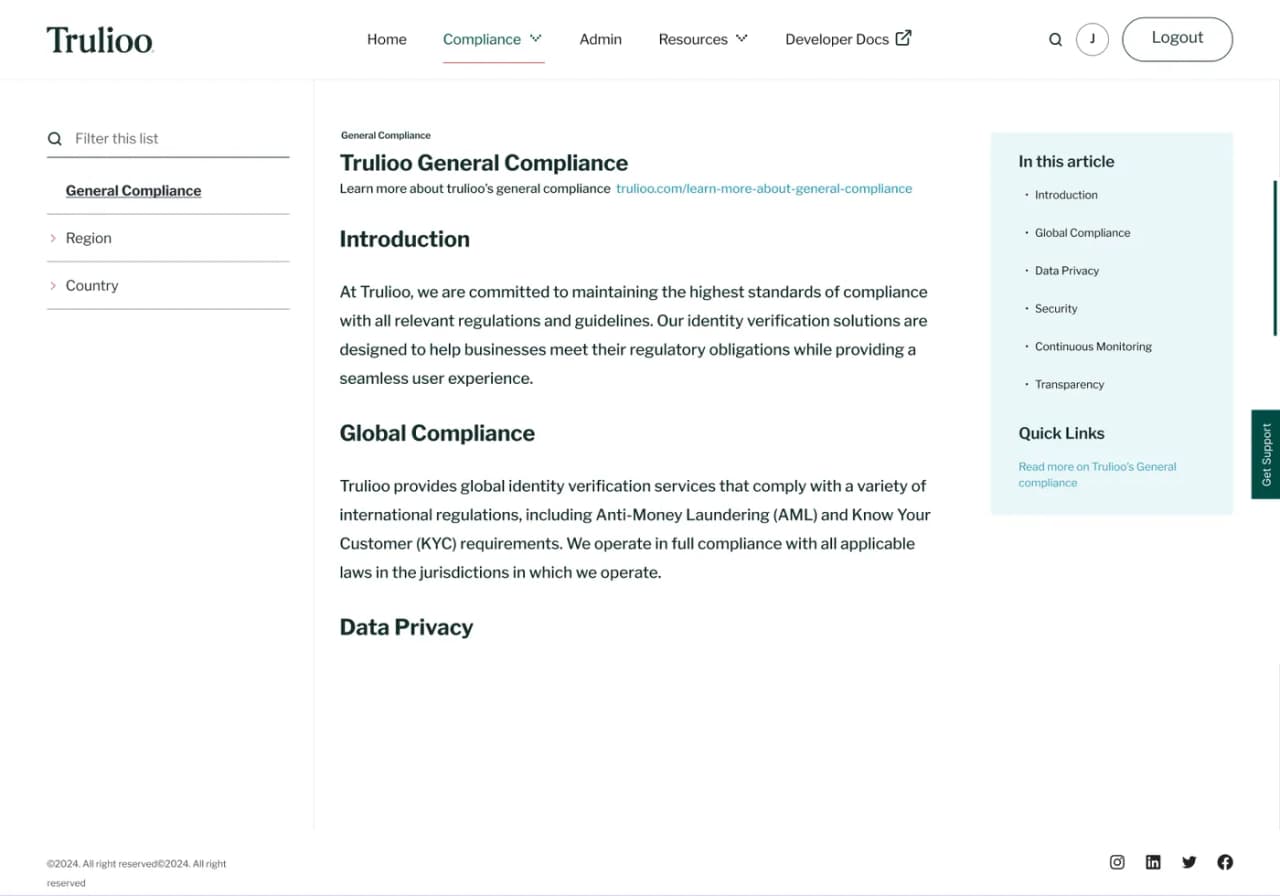
Task: Open the Resources menu item
Action: [693, 39]
